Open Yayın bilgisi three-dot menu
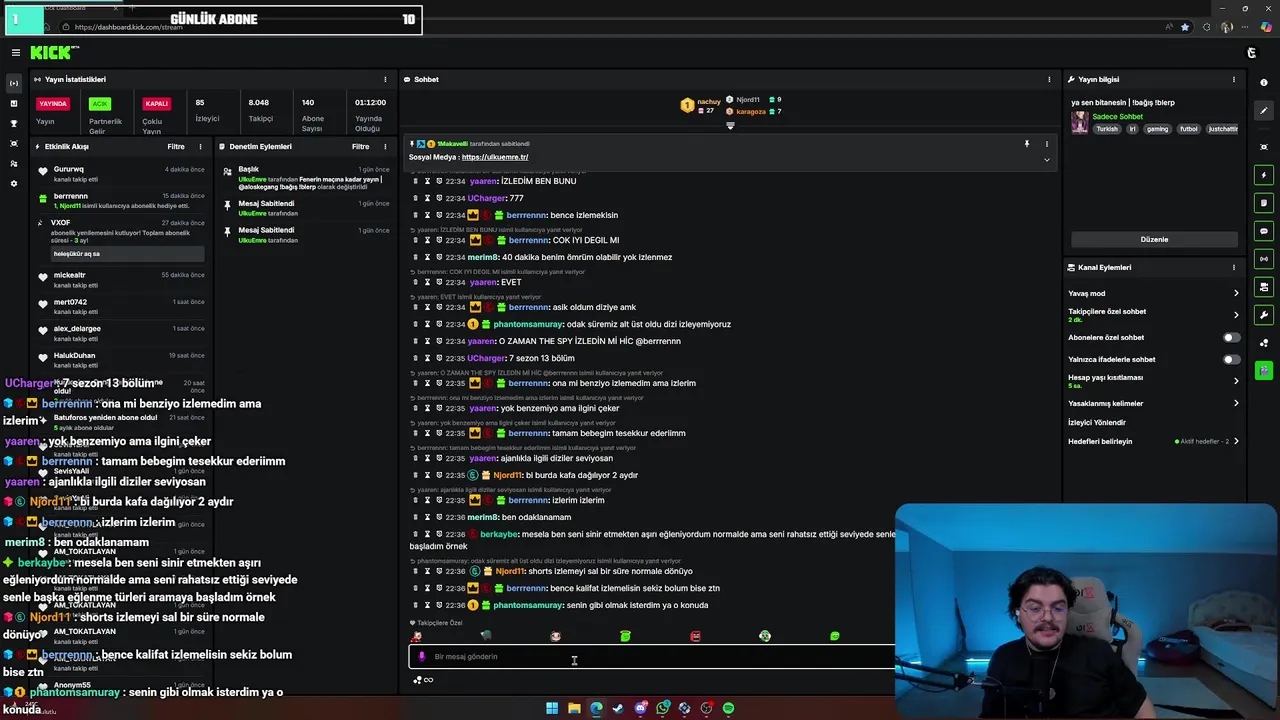This screenshot has height=720, width=1280. pyautogui.click(x=1234, y=79)
